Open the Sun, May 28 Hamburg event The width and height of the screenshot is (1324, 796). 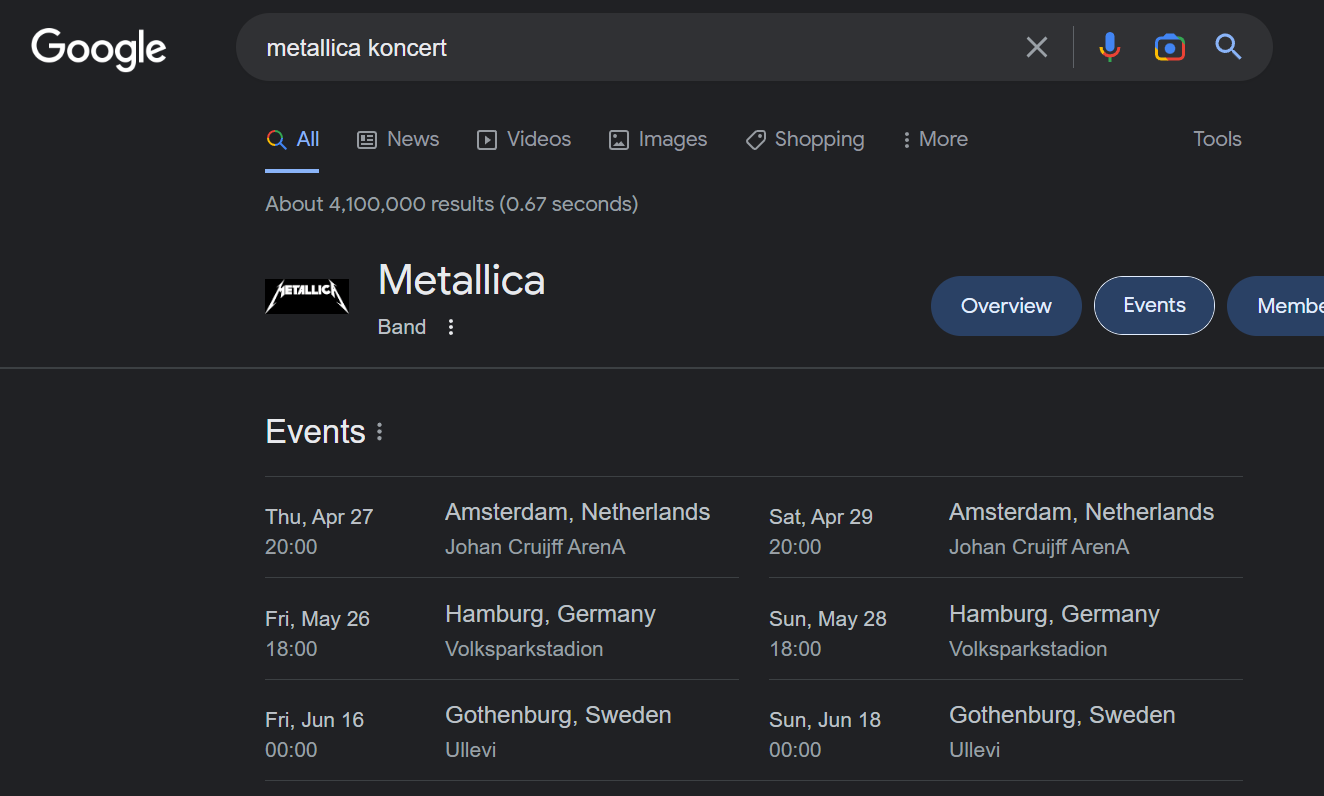[1006, 630]
